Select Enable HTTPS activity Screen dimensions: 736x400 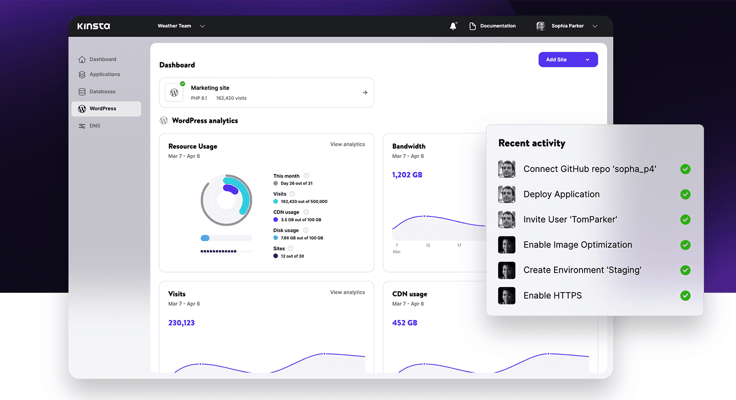pos(594,295)
